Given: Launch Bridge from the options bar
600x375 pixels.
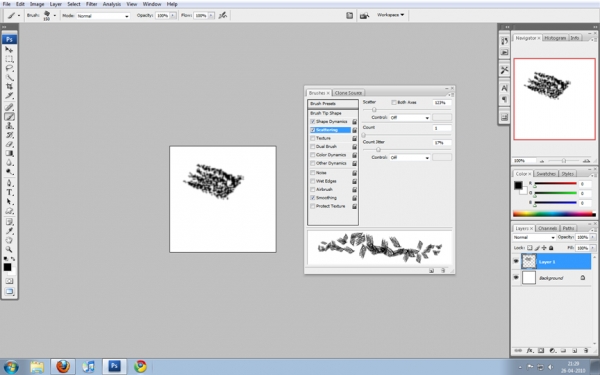Looking at the screenshot, I should 364,15.
